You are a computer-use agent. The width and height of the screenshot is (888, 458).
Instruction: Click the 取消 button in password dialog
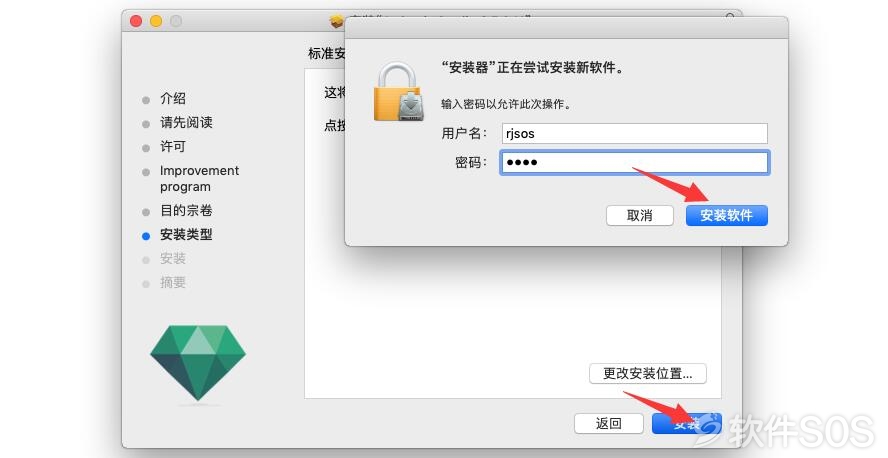pos(640,216)
